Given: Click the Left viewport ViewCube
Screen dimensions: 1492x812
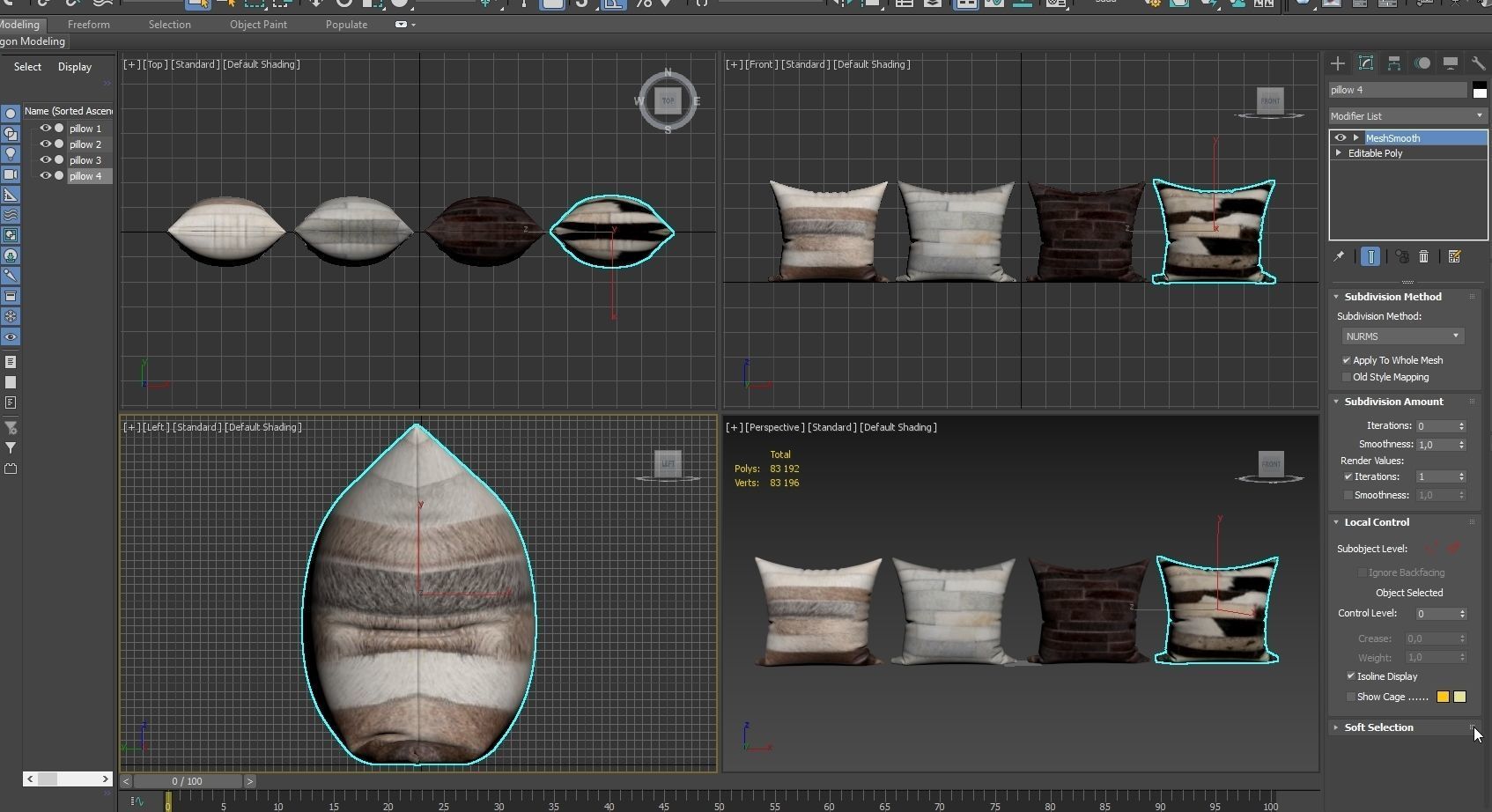Looking at the screenshot, I should (x=668, y=463).
